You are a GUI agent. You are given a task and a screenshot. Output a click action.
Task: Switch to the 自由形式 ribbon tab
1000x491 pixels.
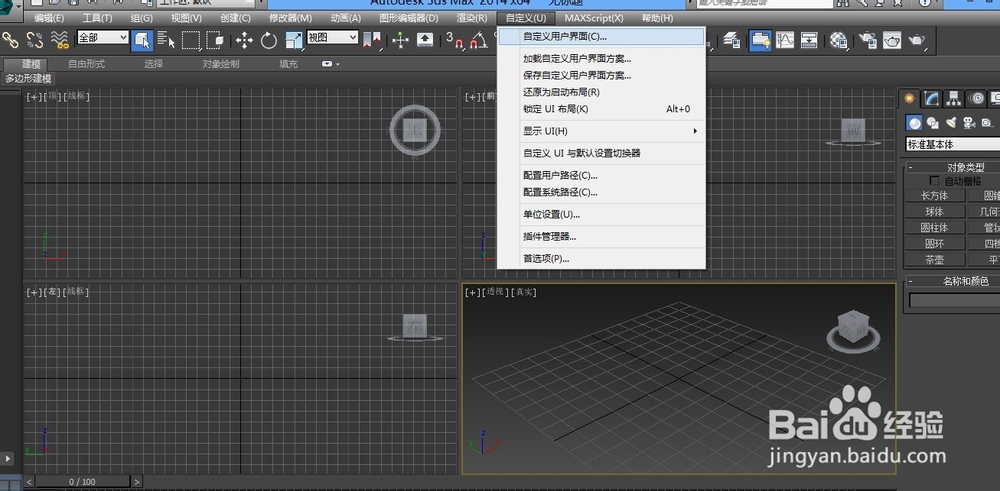click(x=86, y=64)
